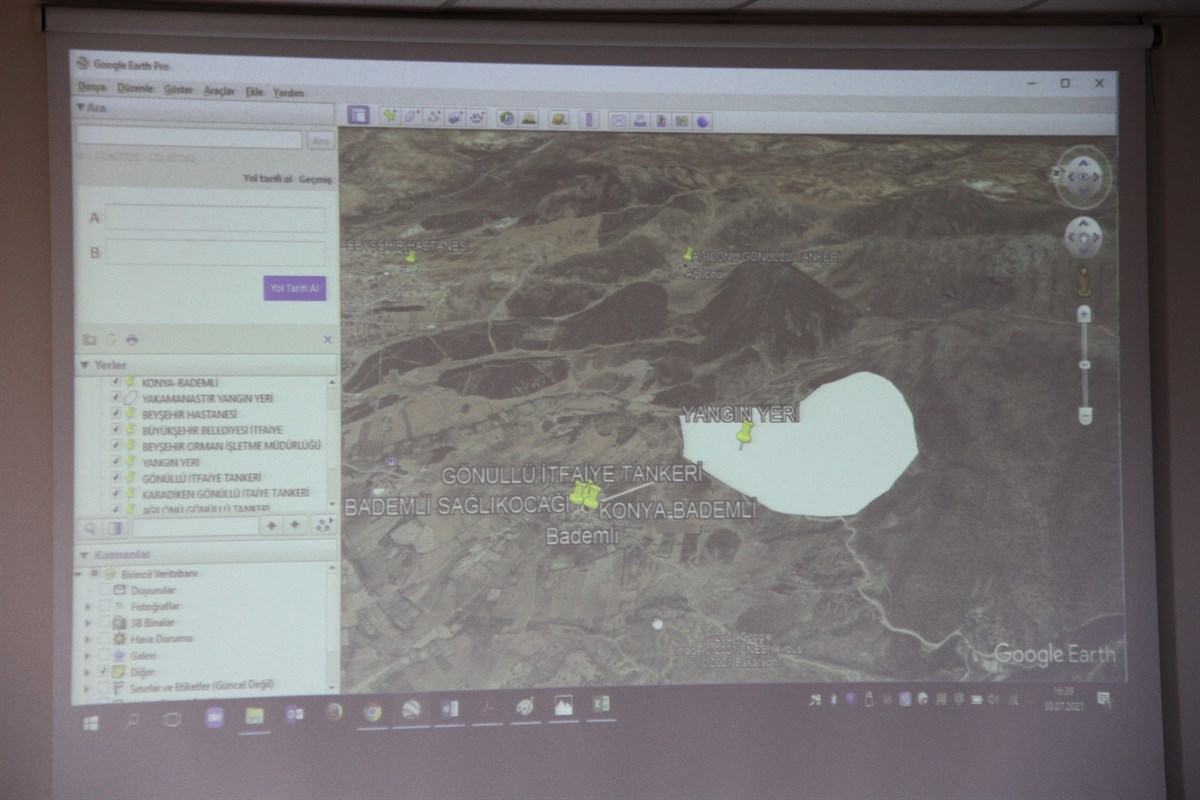Viewport: 1200px width, 800px height.
Task: Expand the Diğer layer node
Action: click(x=89, y=671)
